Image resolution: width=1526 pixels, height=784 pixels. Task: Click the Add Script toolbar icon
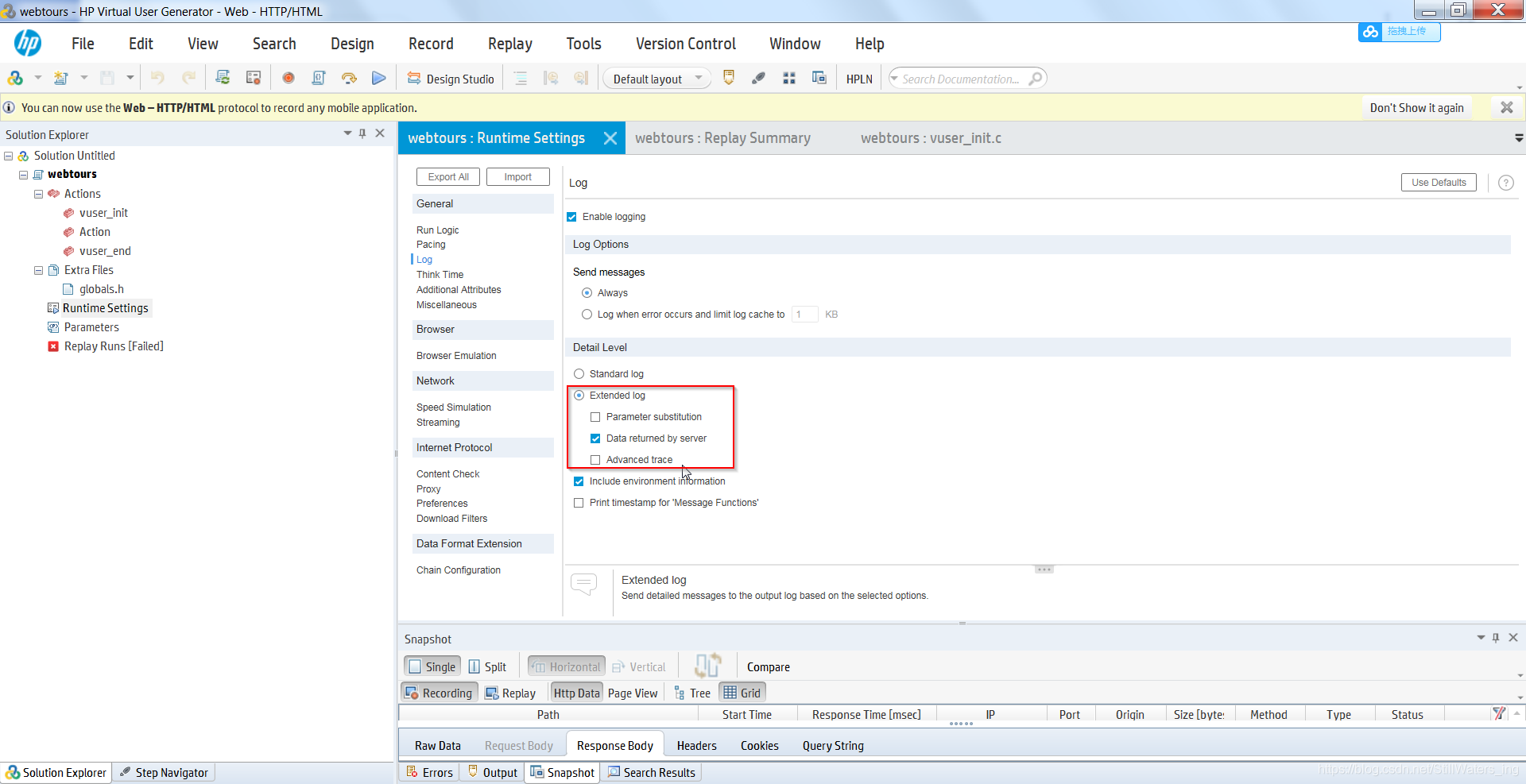click(x=15, y=78)
